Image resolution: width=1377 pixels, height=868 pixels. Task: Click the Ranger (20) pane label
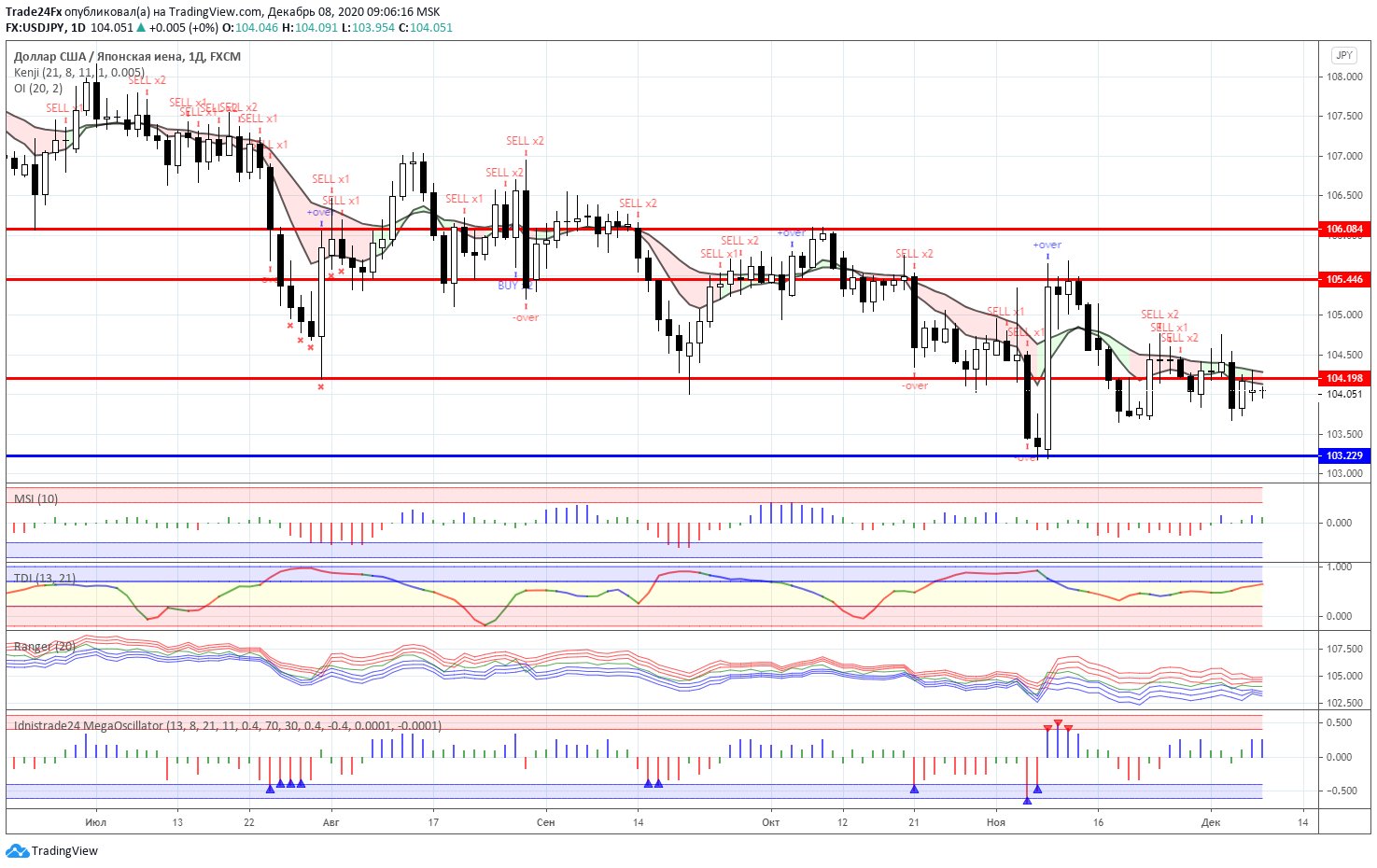tap(45, 646)
